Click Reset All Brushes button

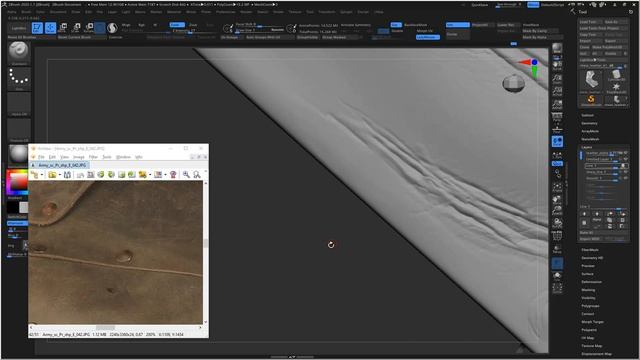[31, 37]
